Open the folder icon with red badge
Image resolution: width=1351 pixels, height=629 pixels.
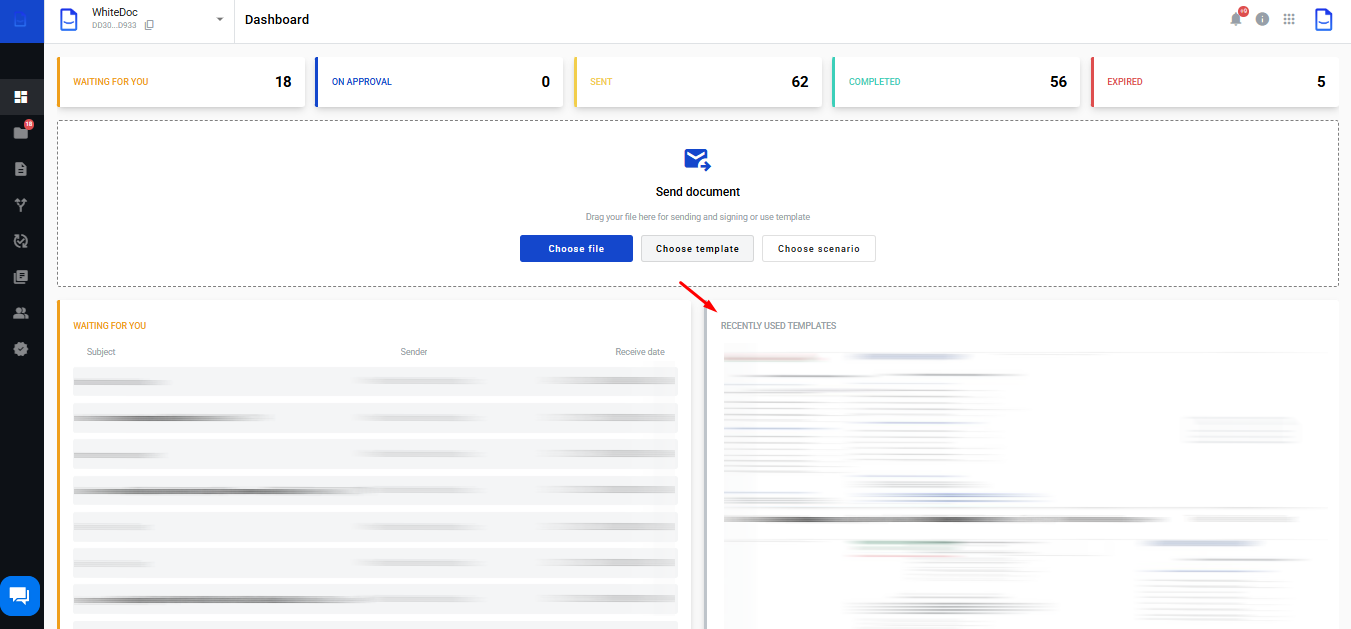tap(21, 132)
